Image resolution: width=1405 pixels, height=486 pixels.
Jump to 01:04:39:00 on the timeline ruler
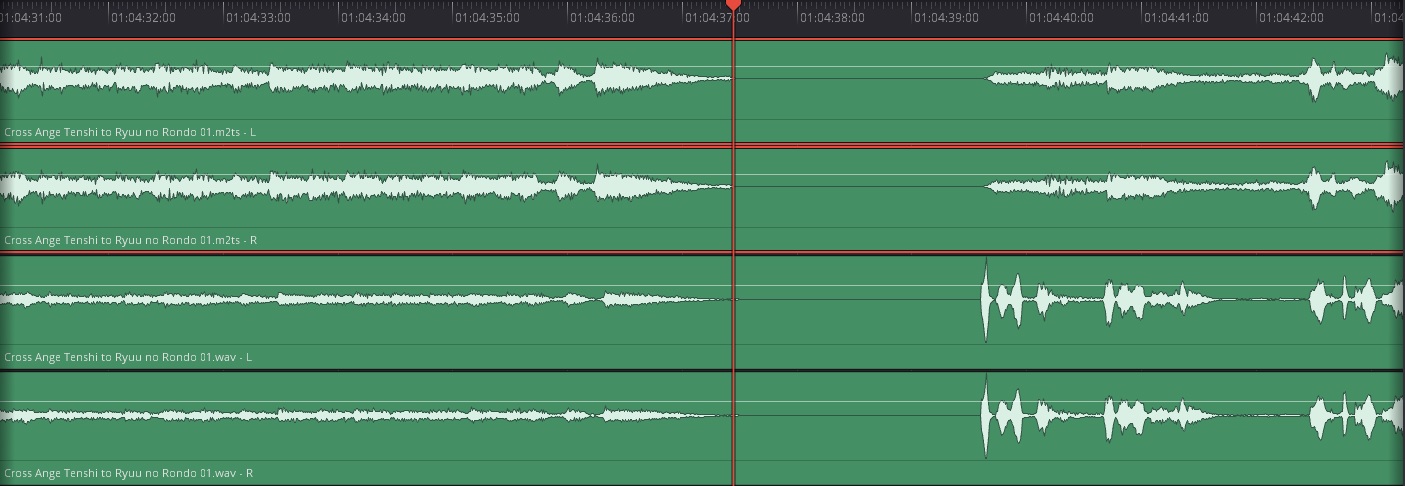(x=947, y=17)
